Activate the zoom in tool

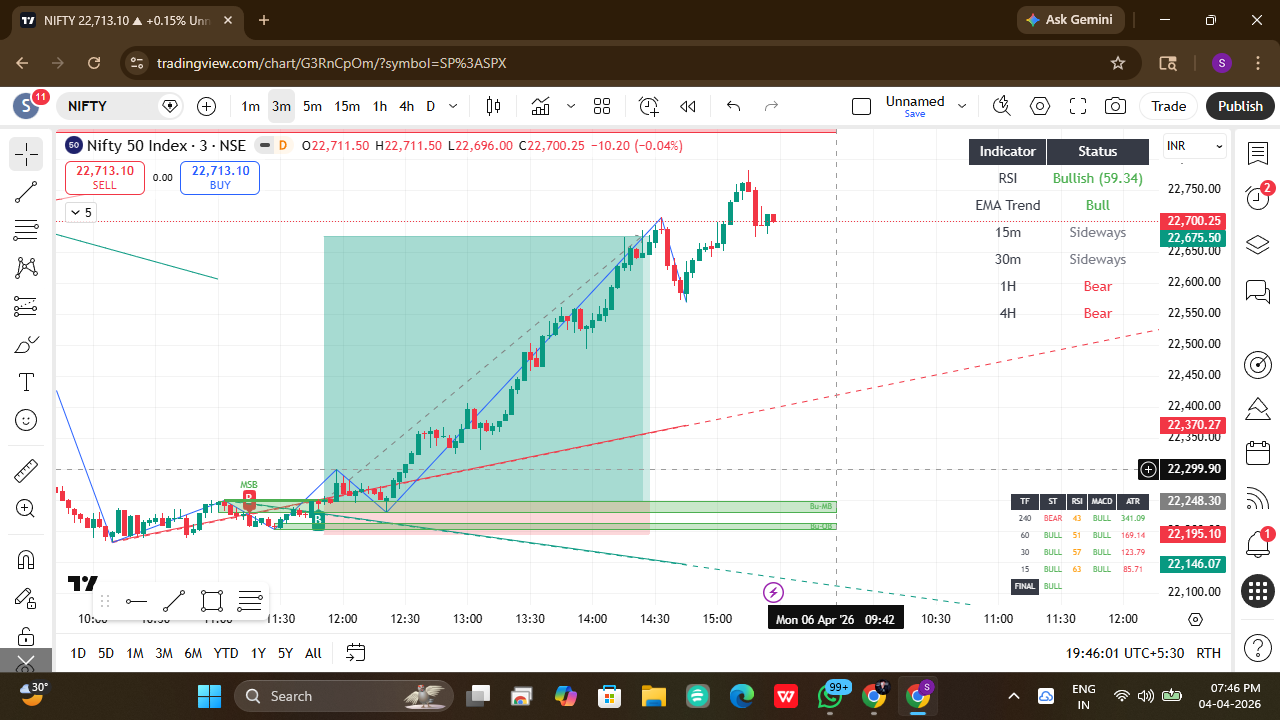(26, 509)
